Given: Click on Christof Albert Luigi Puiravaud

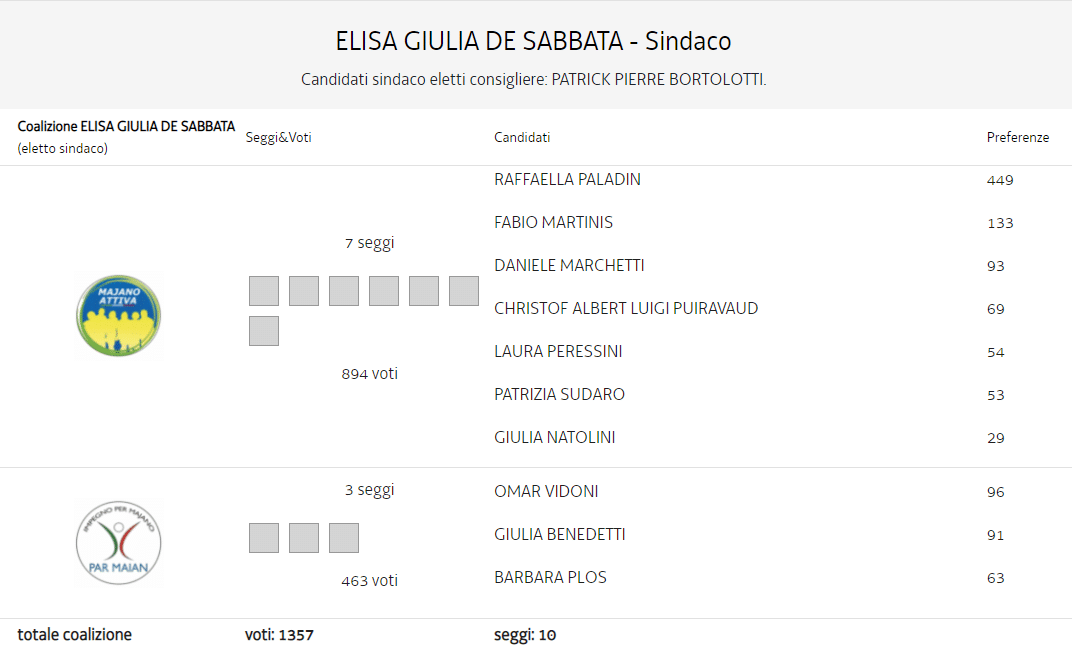Looking at the screenshot, I should [626, 309].
